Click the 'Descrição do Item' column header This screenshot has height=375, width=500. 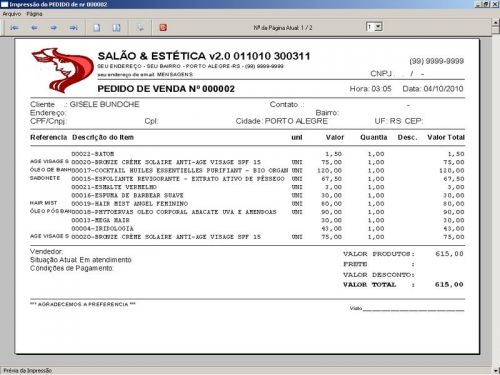103,137
